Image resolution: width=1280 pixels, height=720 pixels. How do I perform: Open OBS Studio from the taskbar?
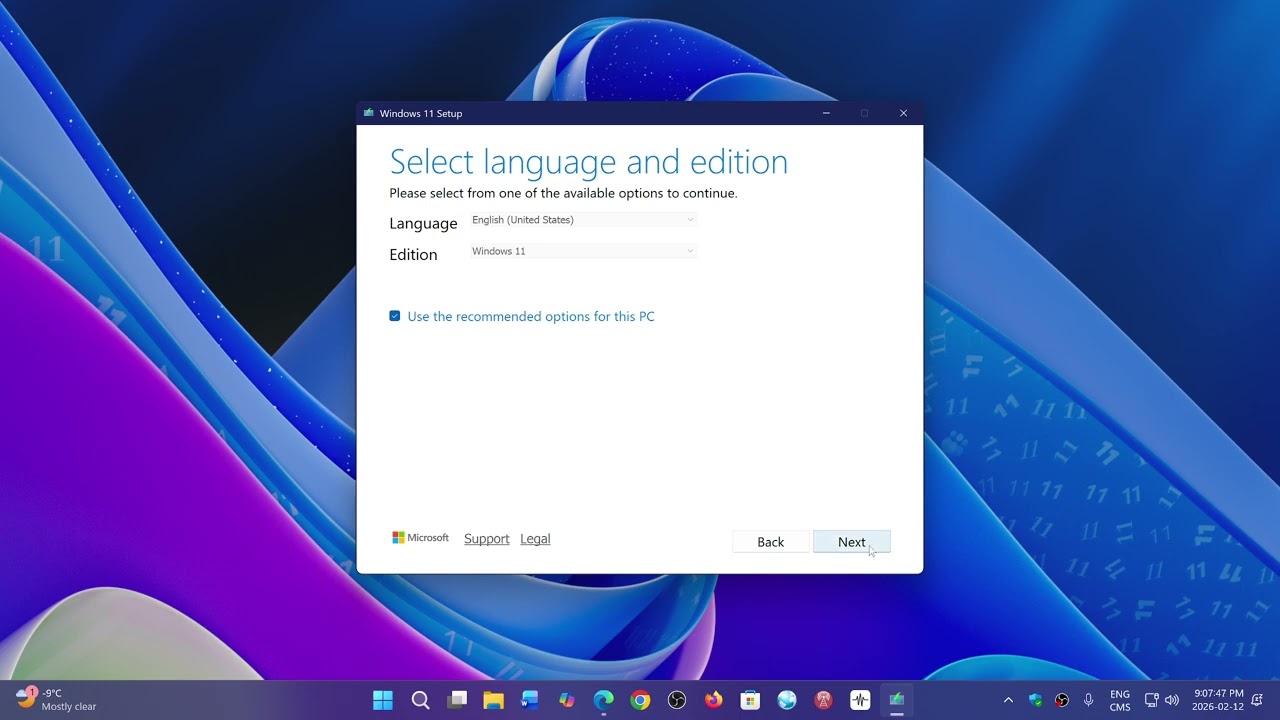(677, 700)
